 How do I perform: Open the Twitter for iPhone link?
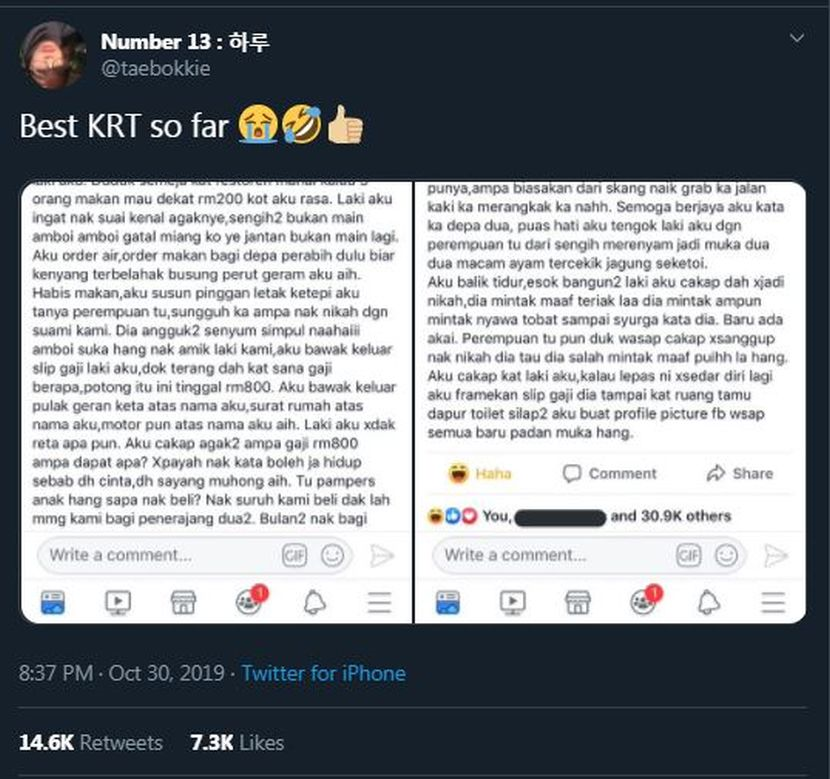[323, 674]
